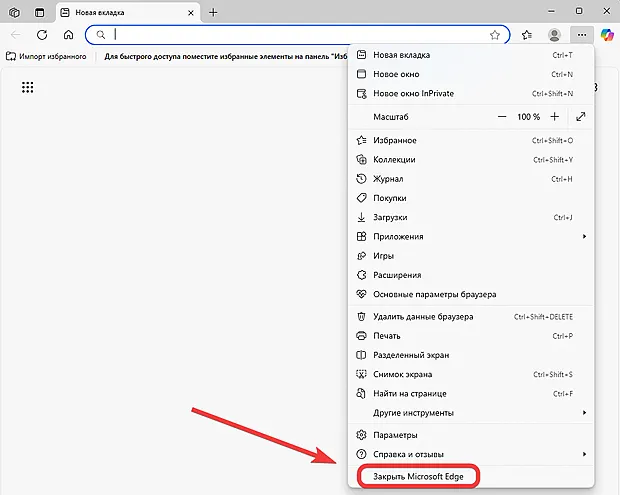Viewport: 620px width, 495px height.
Task: Open Коллекции menu entry
Action: pos(471,160)
